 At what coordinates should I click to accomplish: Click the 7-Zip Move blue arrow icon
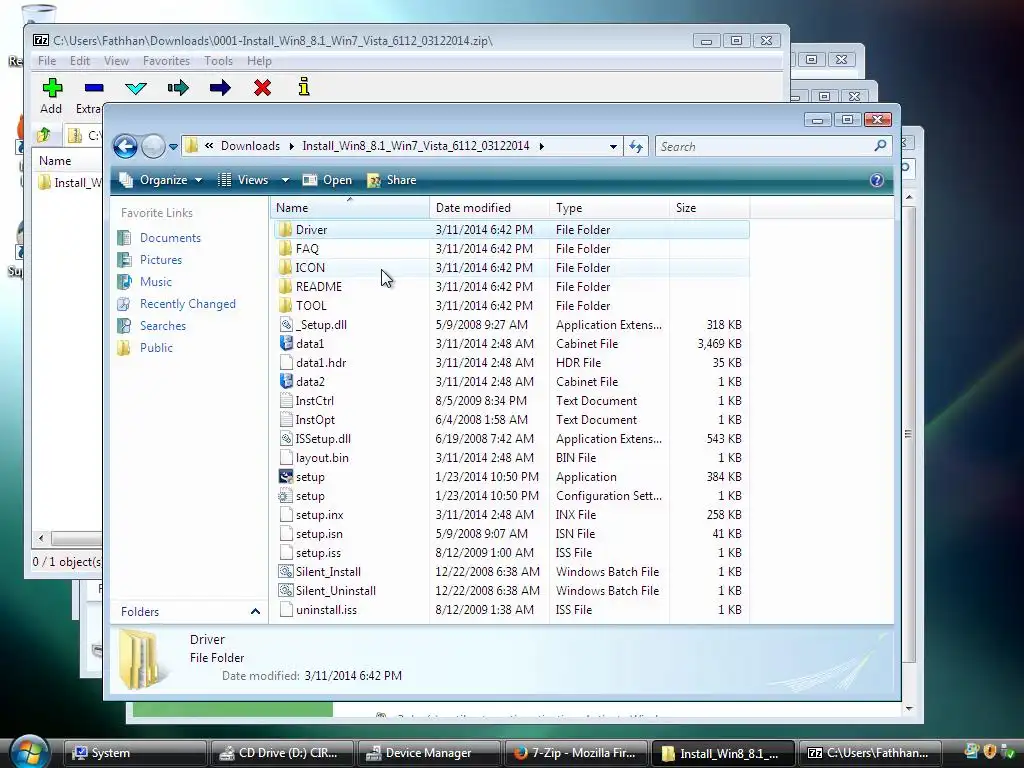pos(220,88)
